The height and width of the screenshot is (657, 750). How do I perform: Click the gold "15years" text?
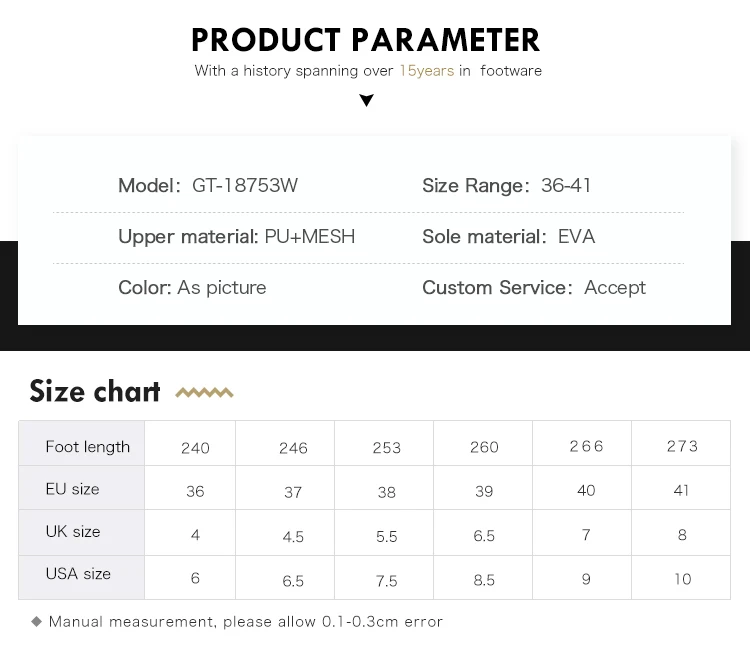(x=426, y=71)
